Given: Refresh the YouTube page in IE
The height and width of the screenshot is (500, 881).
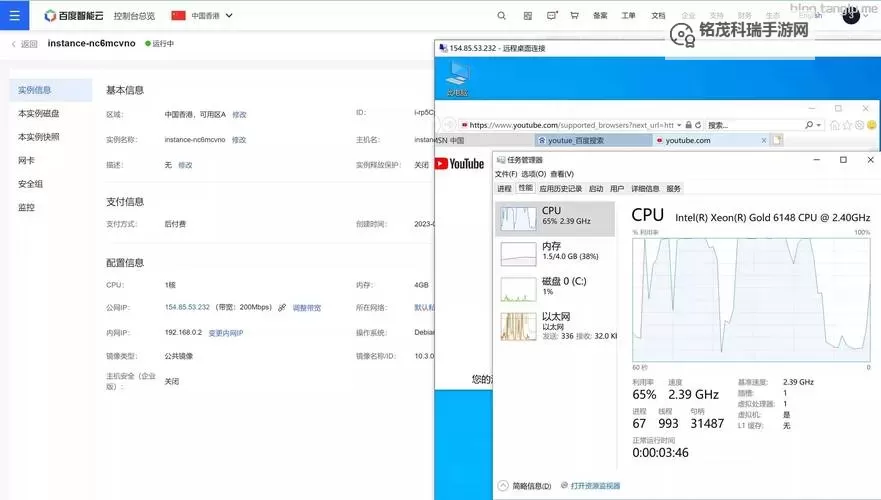Looking at the screenshot, I should point(698,125).
